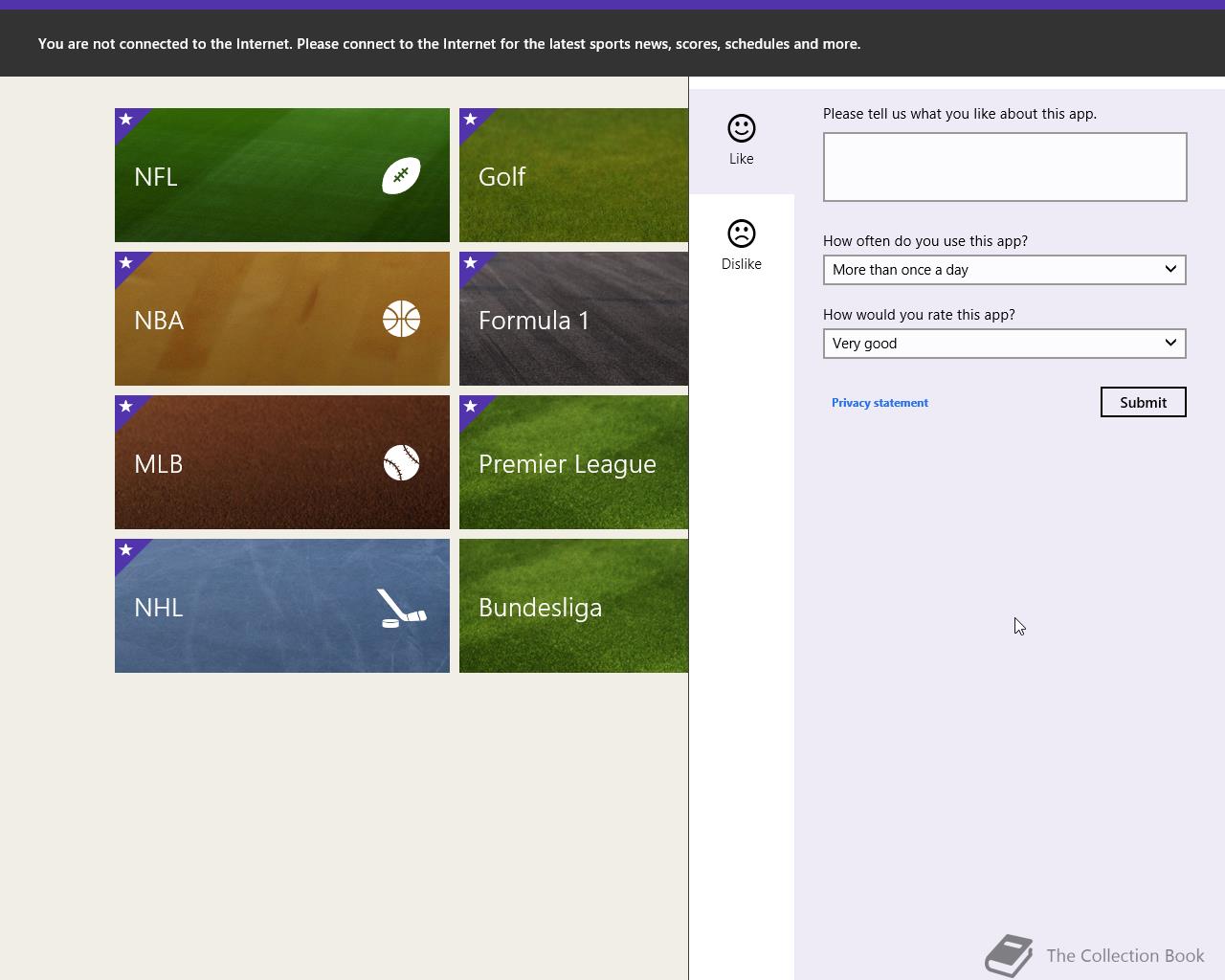Click the football icon on the NFL tile
Image resolution: width=1225 pixels, height=980 pixels.
point(401,176)
